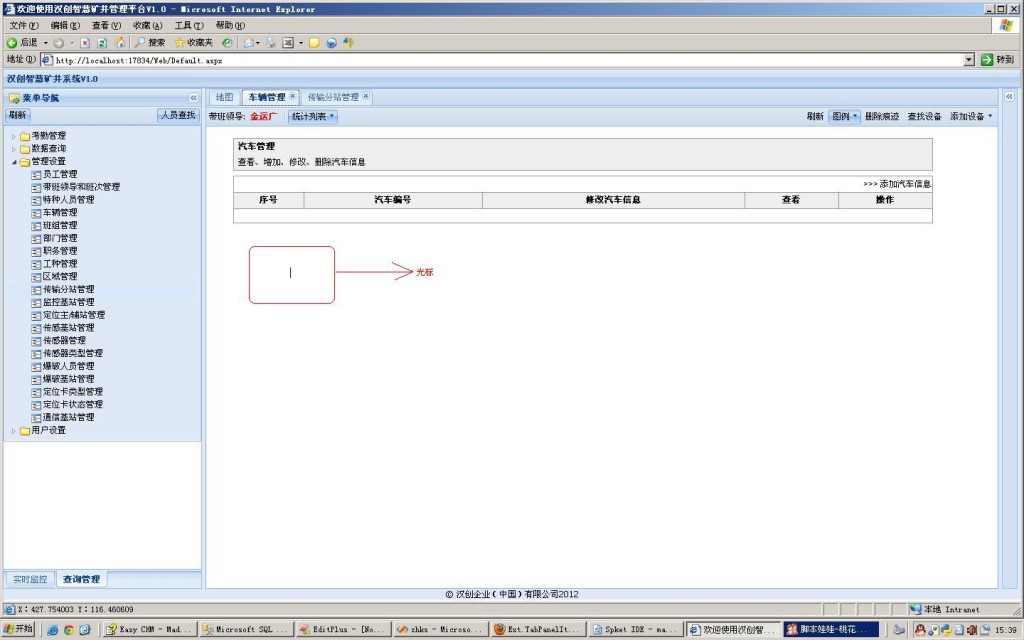
Task: Click the 转到 Go button
Action: [997, 59]
